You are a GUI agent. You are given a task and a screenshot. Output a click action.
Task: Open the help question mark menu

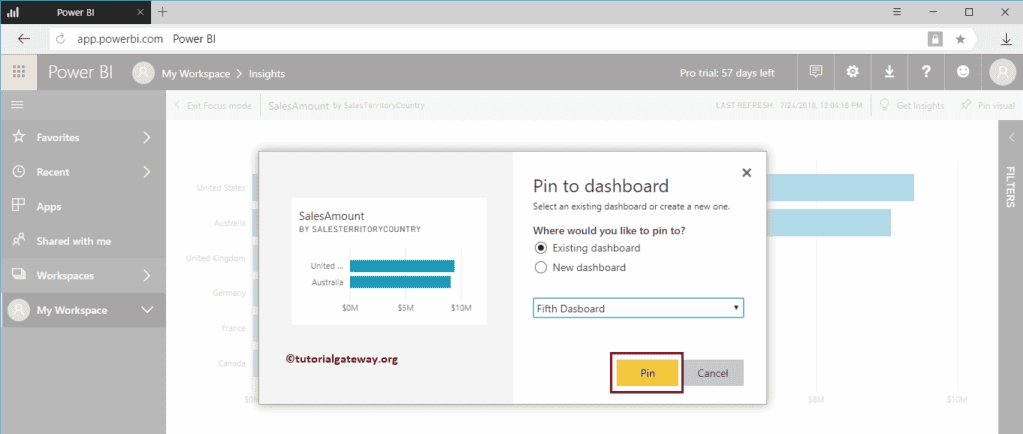point(926,72)
